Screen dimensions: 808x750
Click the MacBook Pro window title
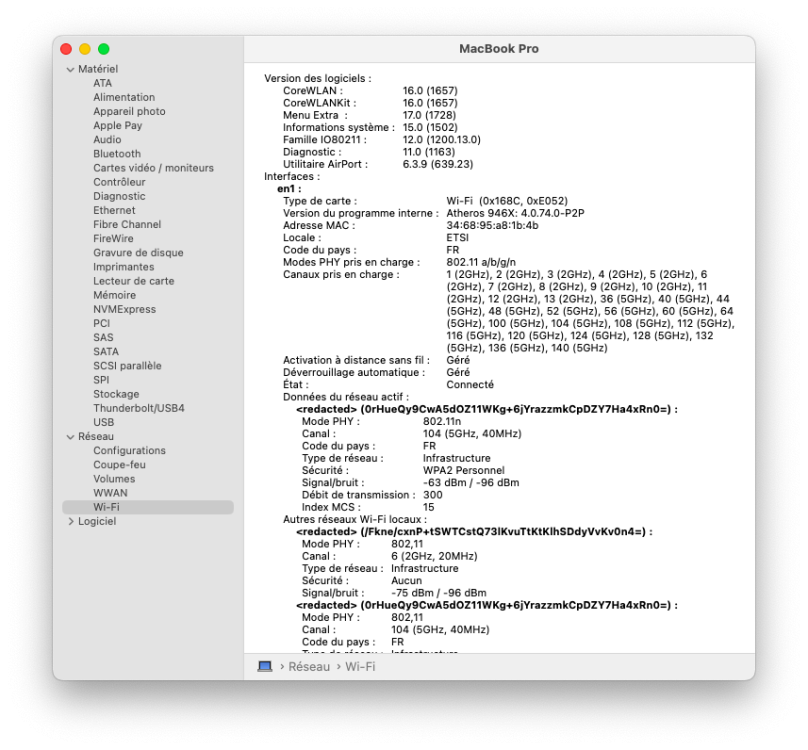[499, 49]
